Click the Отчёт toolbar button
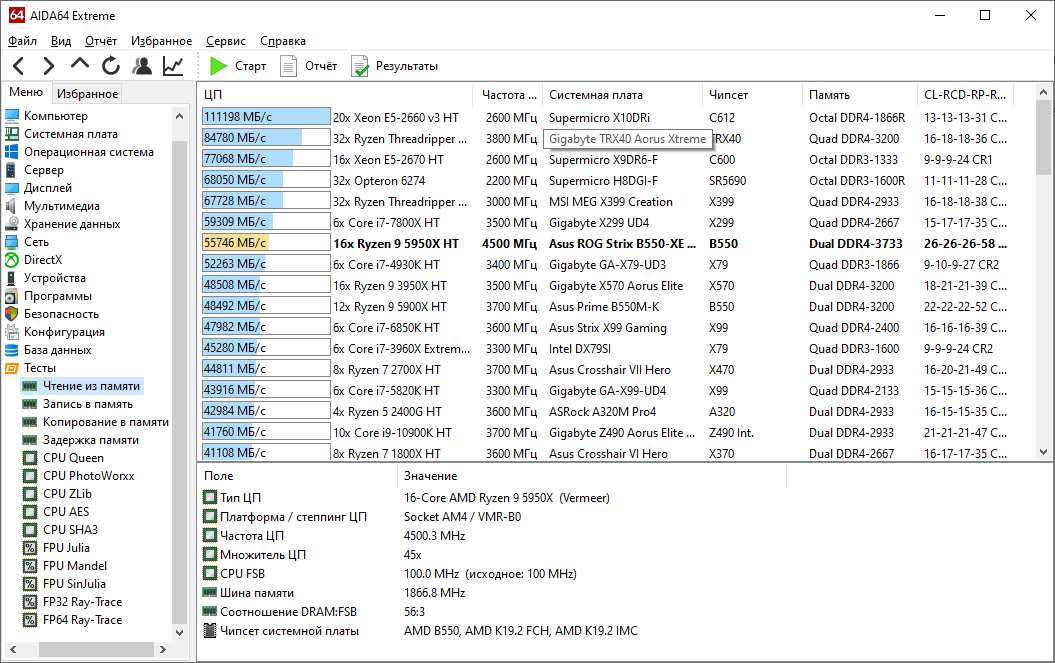Viewport: 1055px width, 663px height. pyautogui.click(x=309, y=66)
